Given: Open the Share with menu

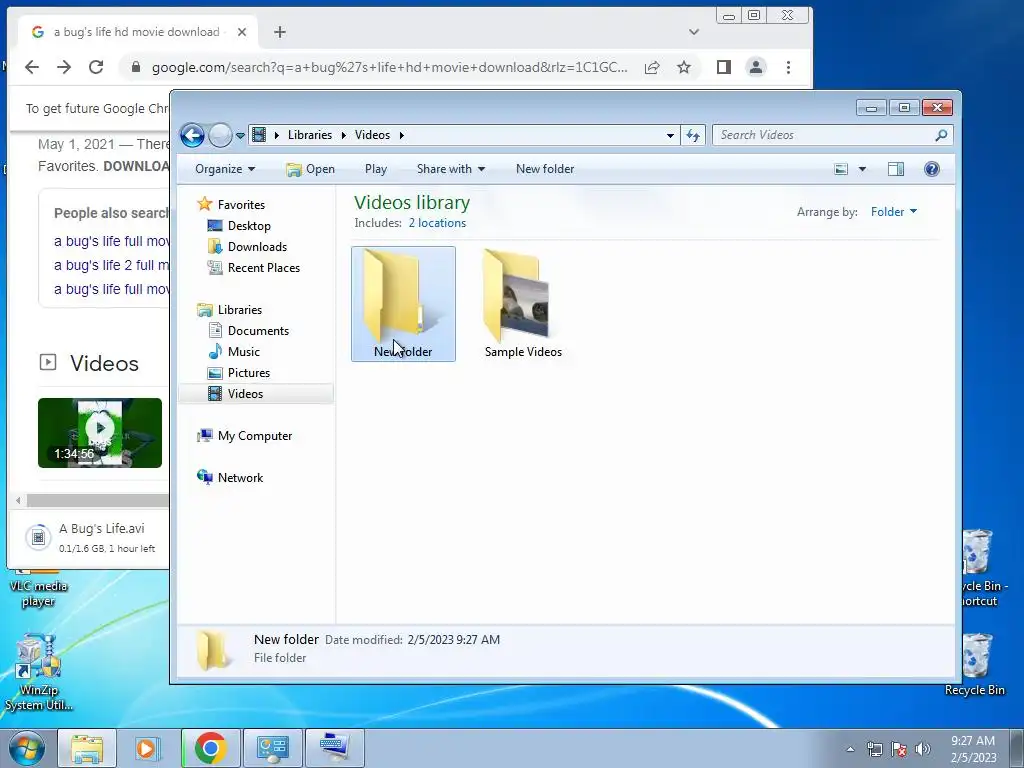Looking at the screenshot, I should [x=451, y=169].
